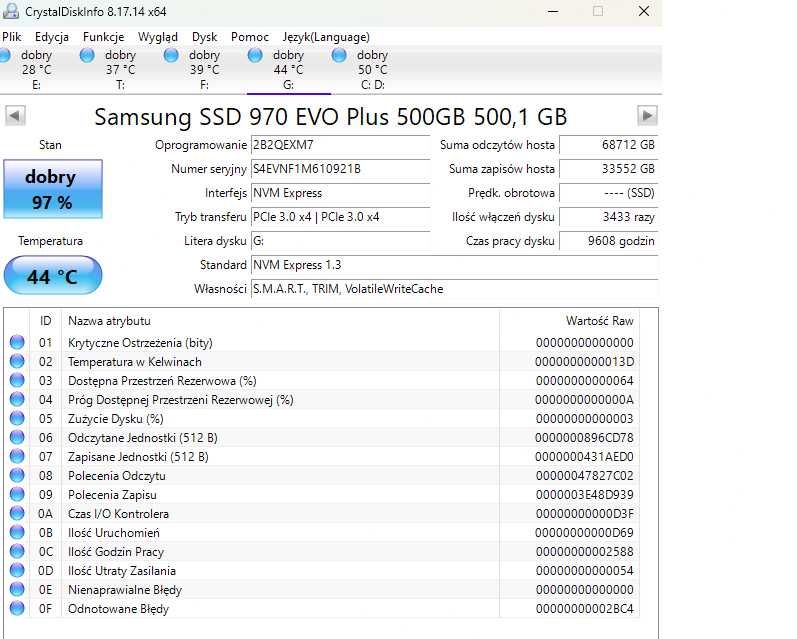Select the Temperatura w Kelwinach row name

pyautogui.click(x=135, y=361)
